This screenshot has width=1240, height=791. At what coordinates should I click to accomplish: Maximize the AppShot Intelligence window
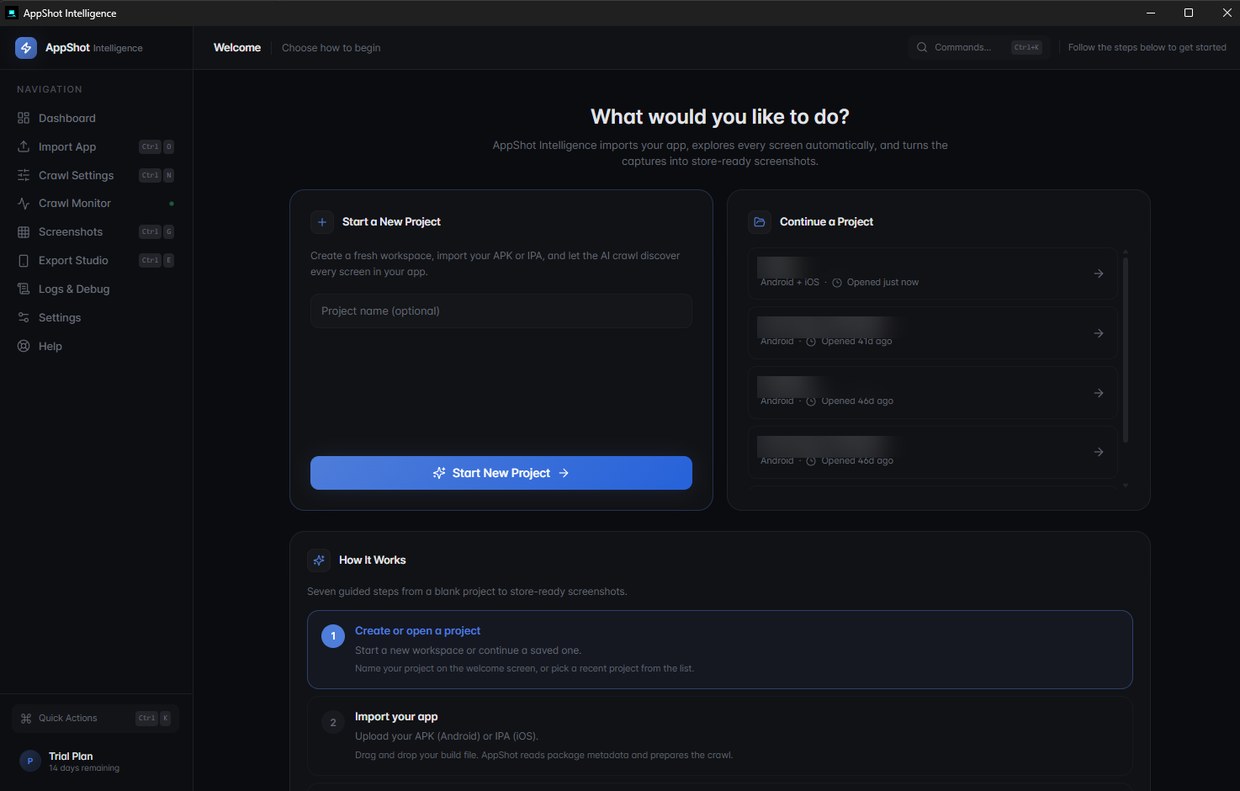tap(1188, 13)
